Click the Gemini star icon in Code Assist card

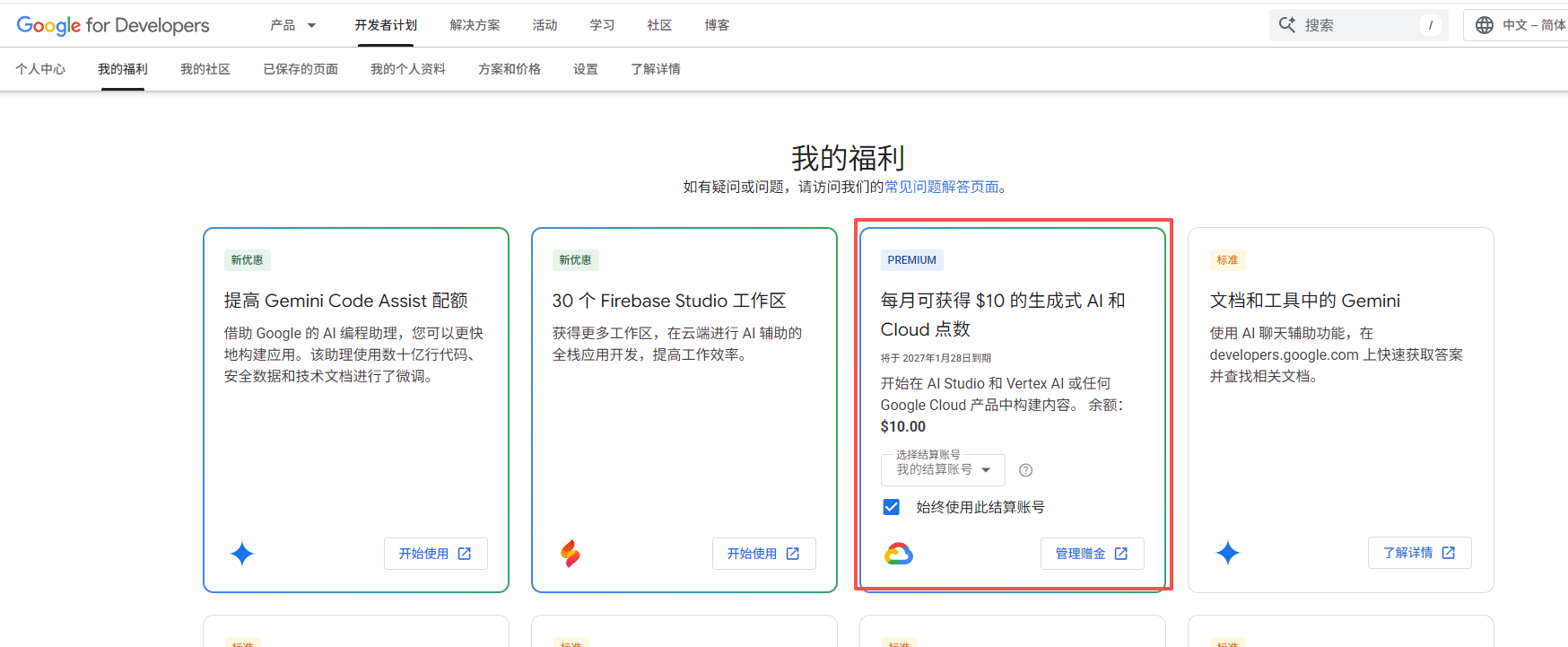click(x=242, y=554)
